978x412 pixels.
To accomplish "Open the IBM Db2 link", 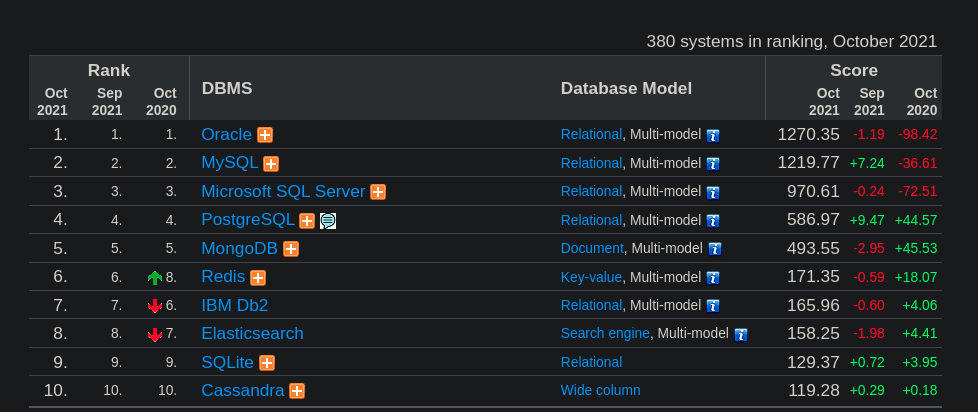I will (x=235, y=305).
